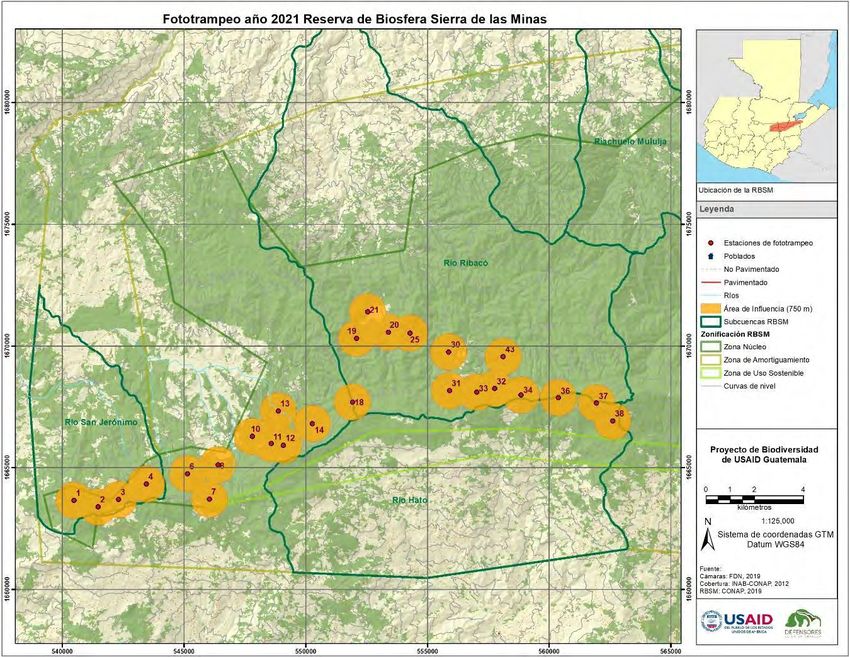The width and height of the screenshot is (850, 657).
Task: Click the Río Hato label
Action: tap(410, 499)
